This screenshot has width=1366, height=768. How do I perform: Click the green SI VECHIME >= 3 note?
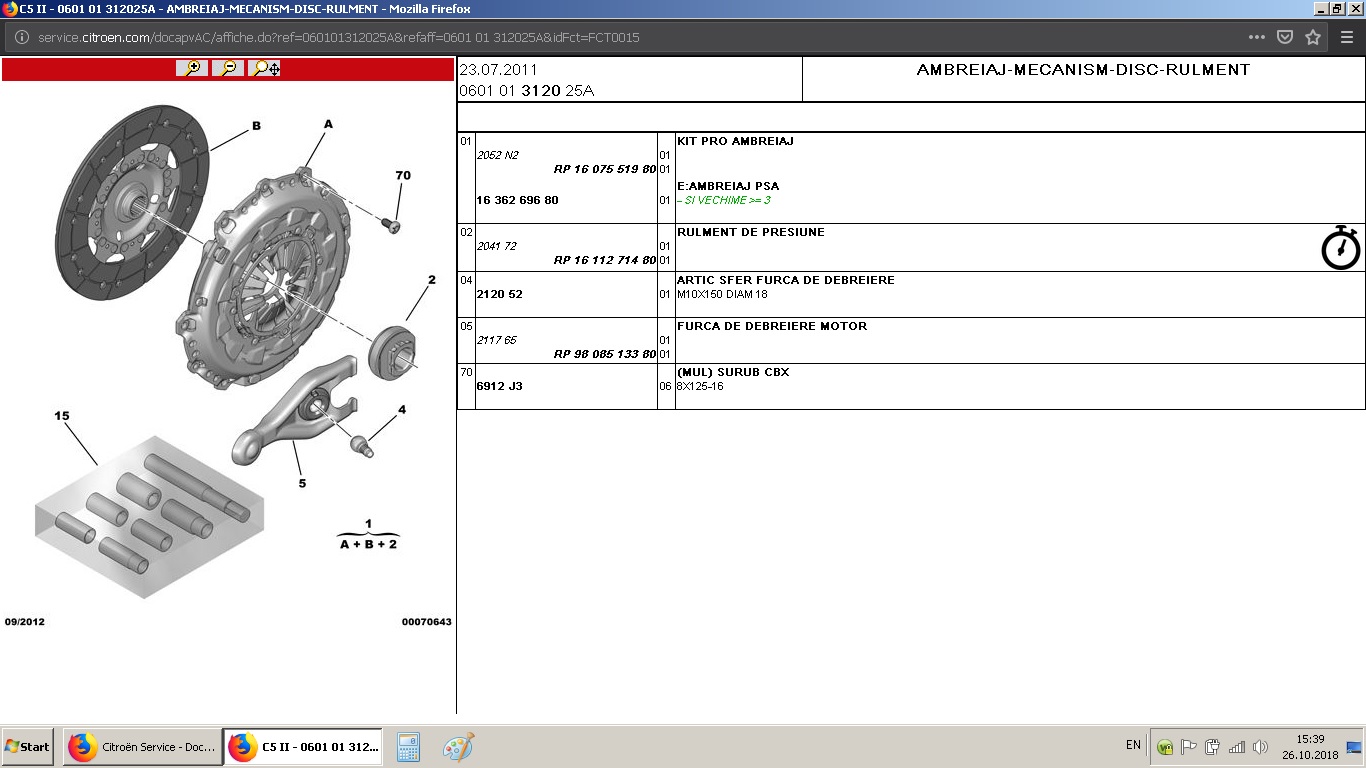coord(724,201)
